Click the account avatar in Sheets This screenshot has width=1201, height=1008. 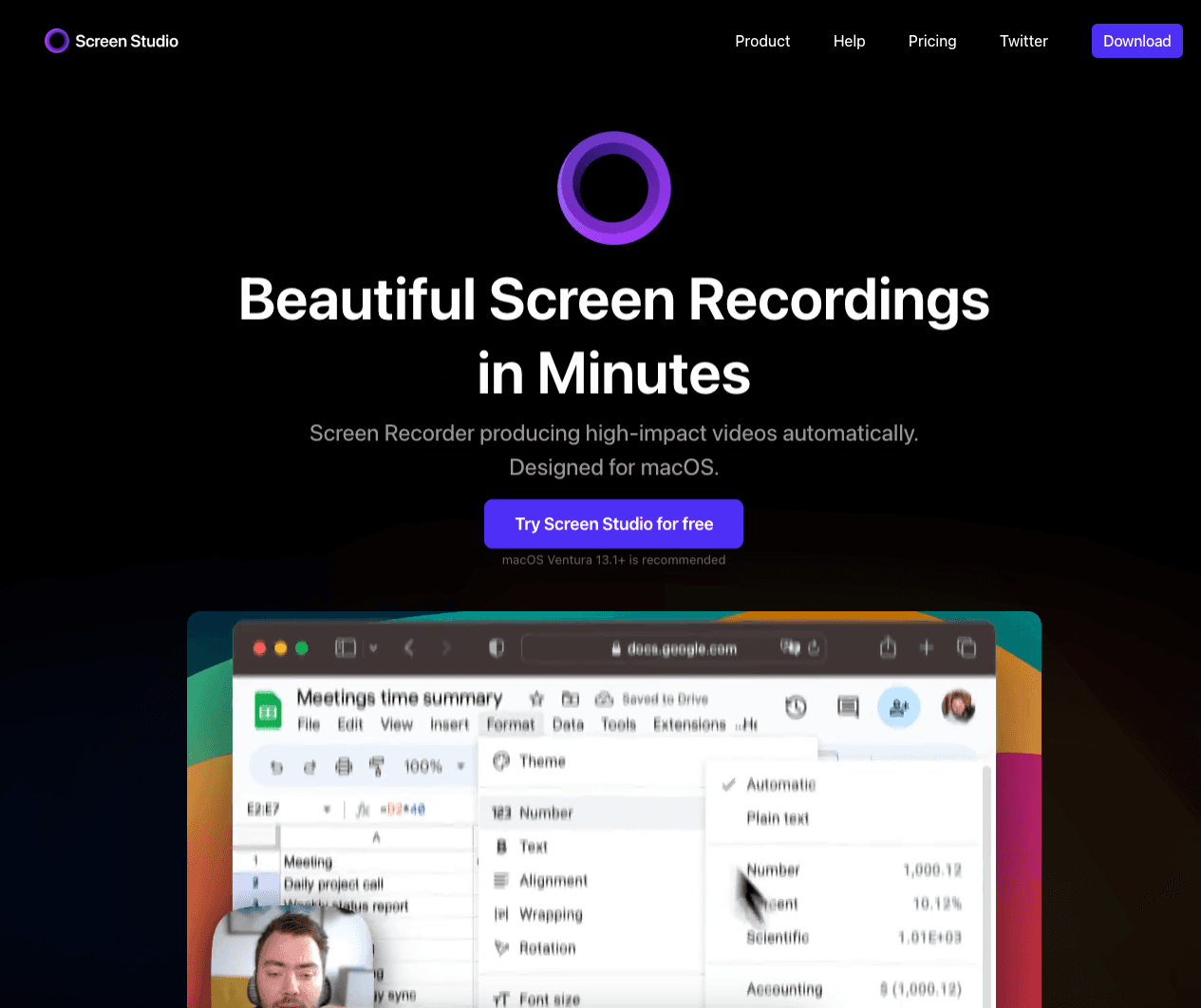[958, 707]
